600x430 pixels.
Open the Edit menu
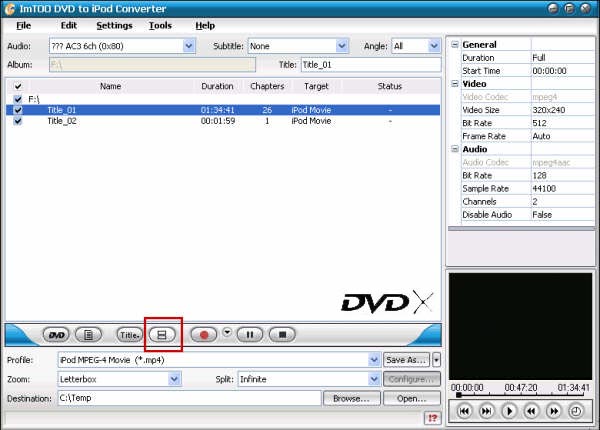click(69, 25)
